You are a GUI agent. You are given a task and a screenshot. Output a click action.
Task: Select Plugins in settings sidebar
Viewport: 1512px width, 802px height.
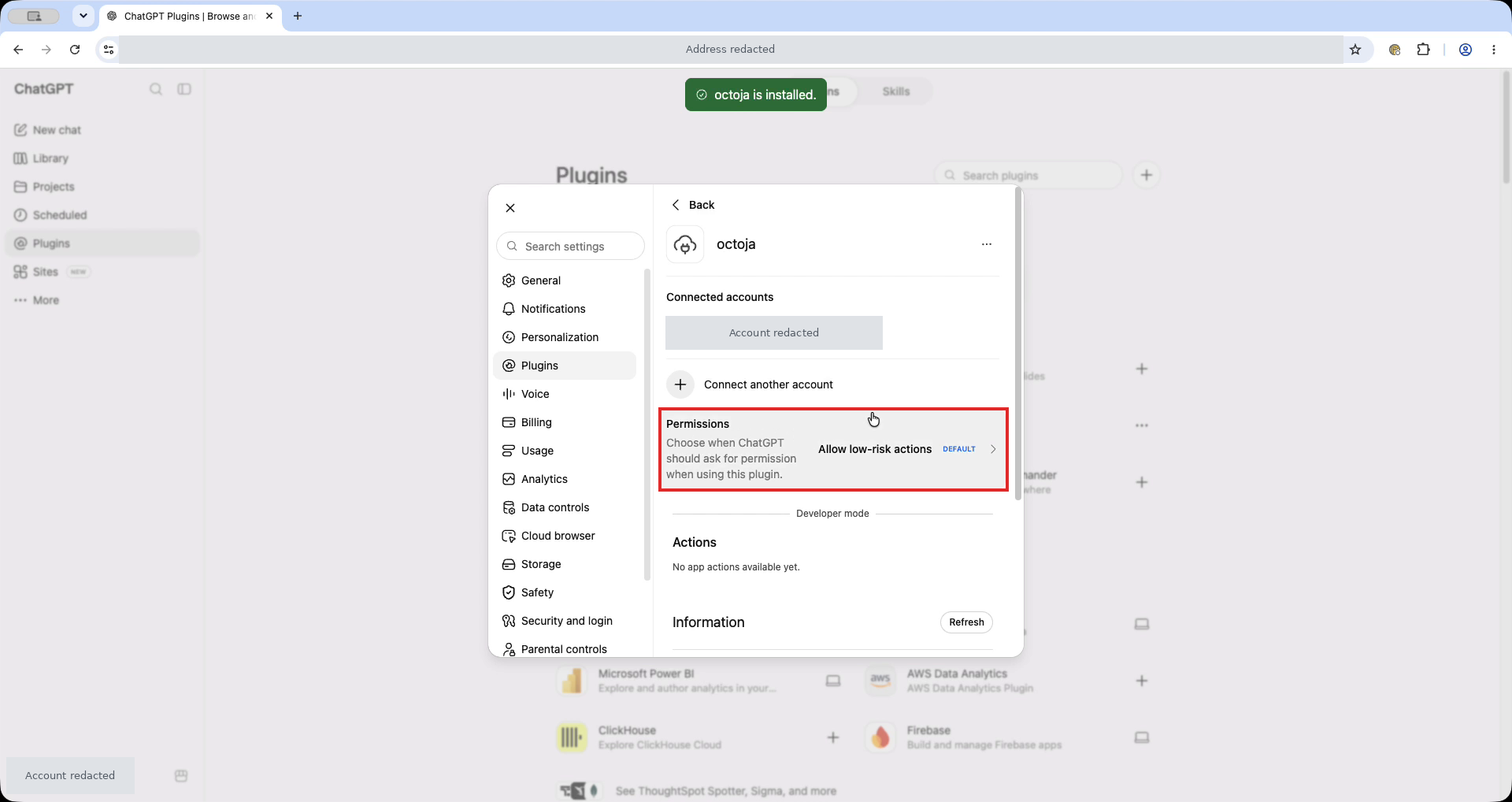click(565, 366)
